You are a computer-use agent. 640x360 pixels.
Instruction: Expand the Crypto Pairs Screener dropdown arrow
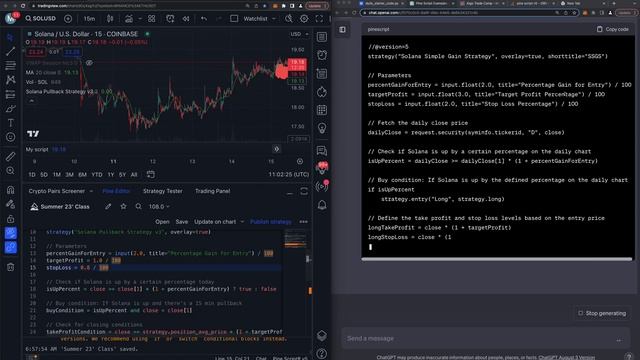tap(91, 191)
